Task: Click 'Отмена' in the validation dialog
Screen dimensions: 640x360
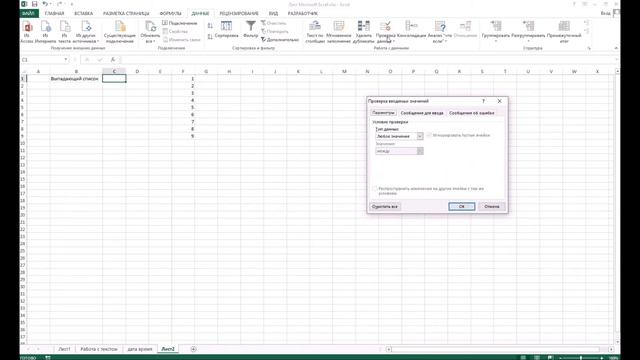Action: [492, 207]
